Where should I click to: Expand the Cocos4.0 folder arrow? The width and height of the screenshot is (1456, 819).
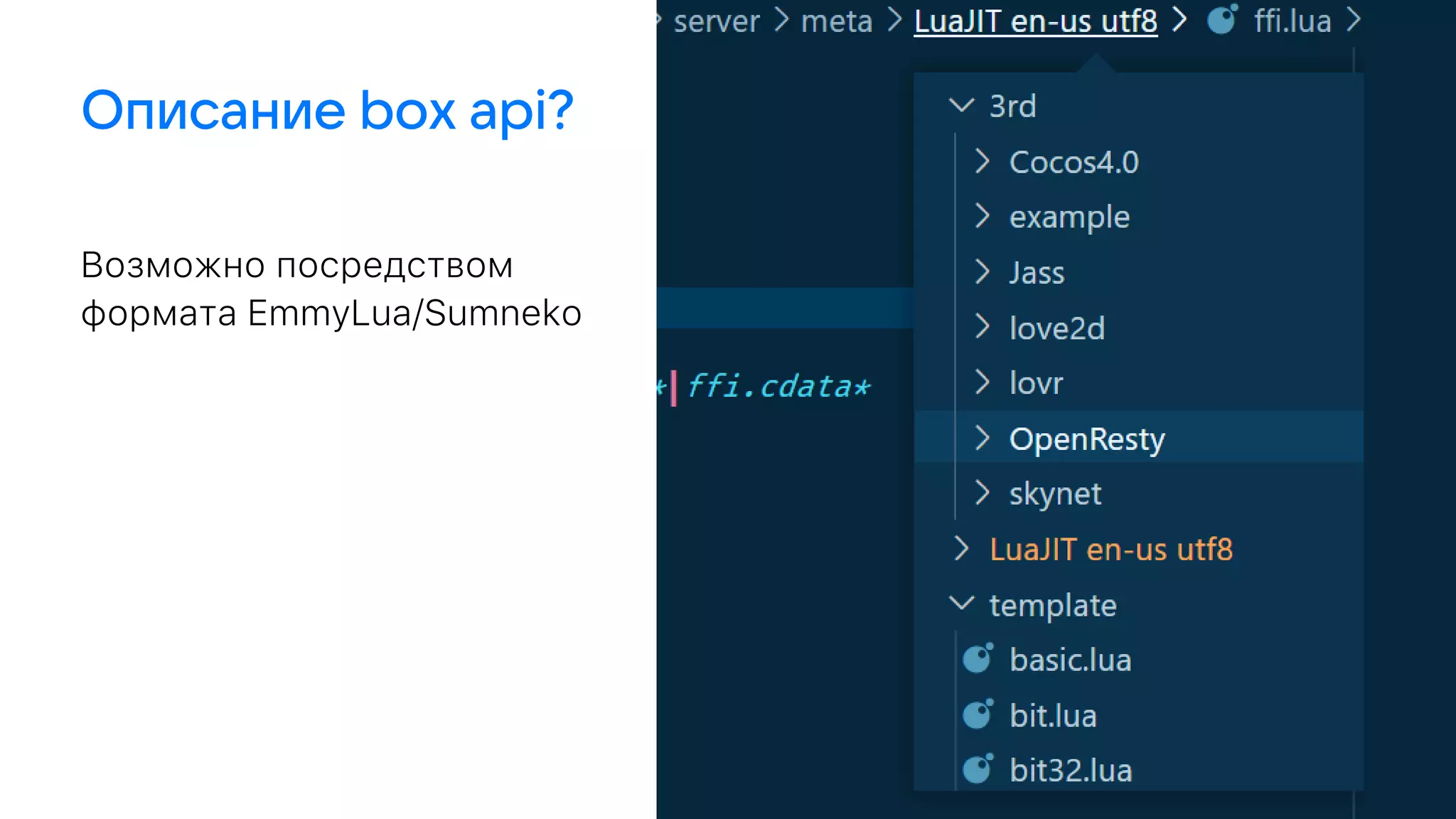pyautogui.click(x=983, y=161)
